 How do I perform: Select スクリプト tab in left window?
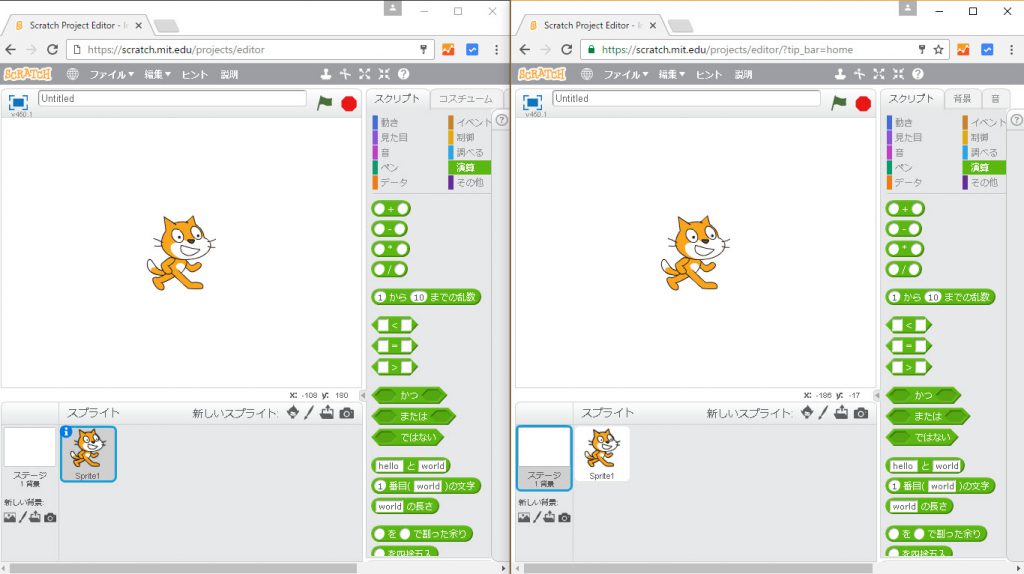tap(396, 99)
